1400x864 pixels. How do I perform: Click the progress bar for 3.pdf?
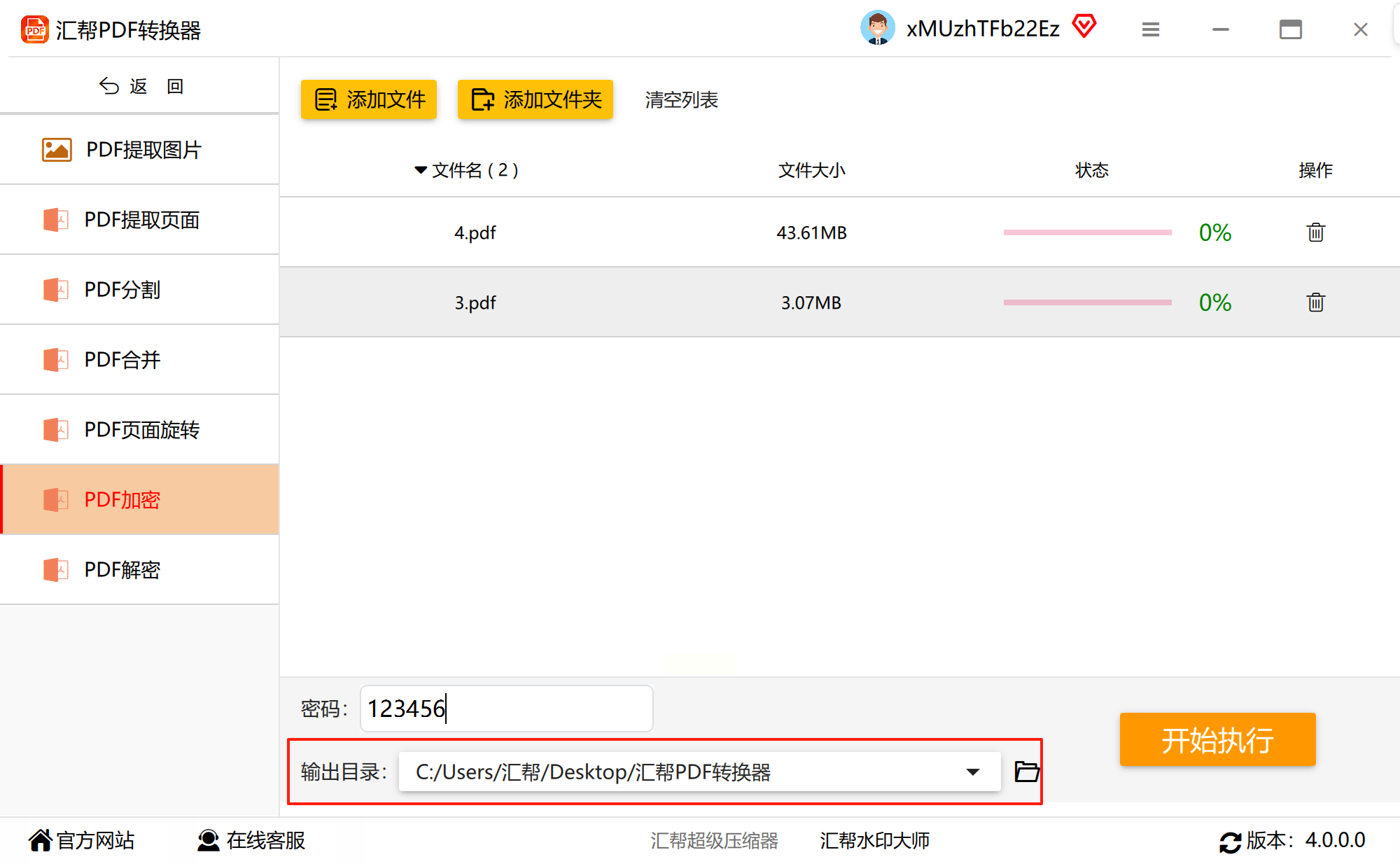(1088, 302)
